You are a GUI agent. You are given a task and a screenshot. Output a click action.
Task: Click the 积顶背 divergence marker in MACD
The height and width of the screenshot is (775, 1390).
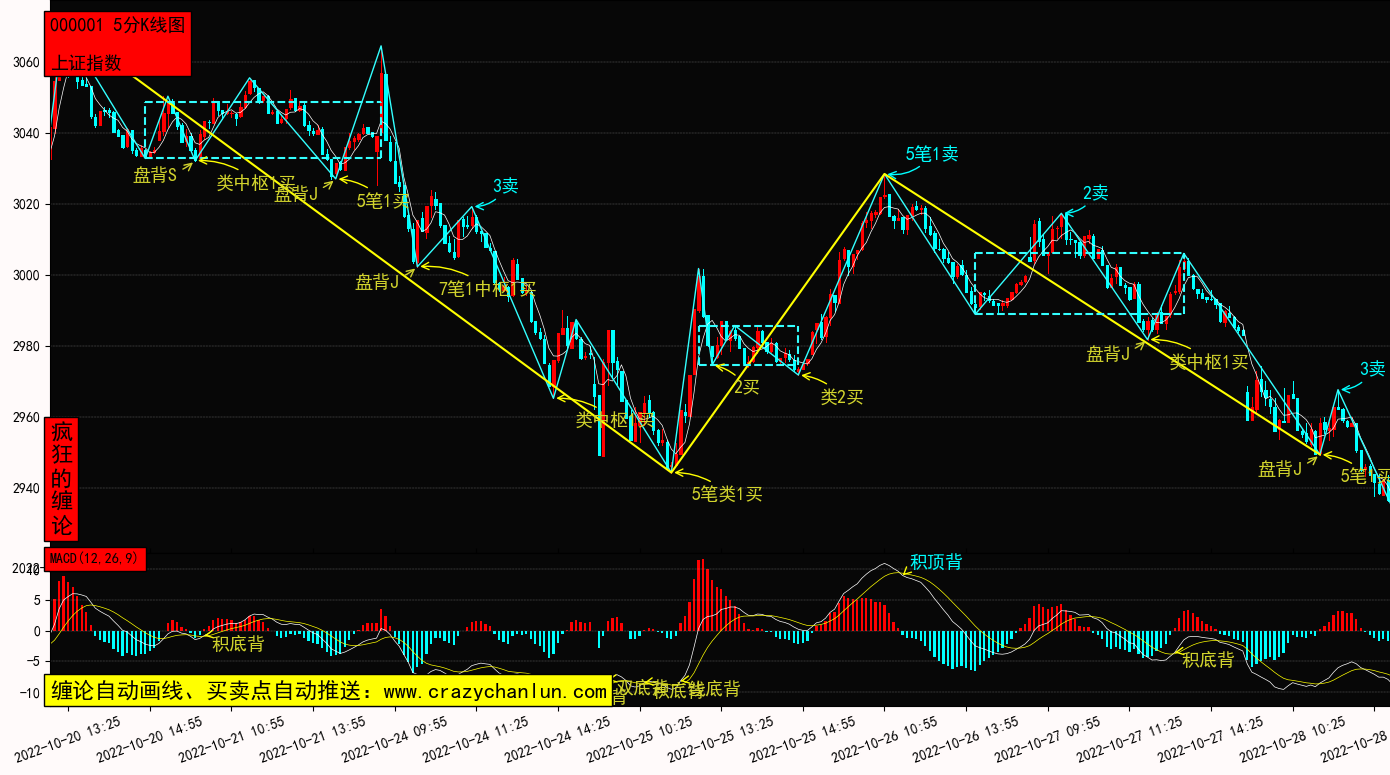click(935, 562)
